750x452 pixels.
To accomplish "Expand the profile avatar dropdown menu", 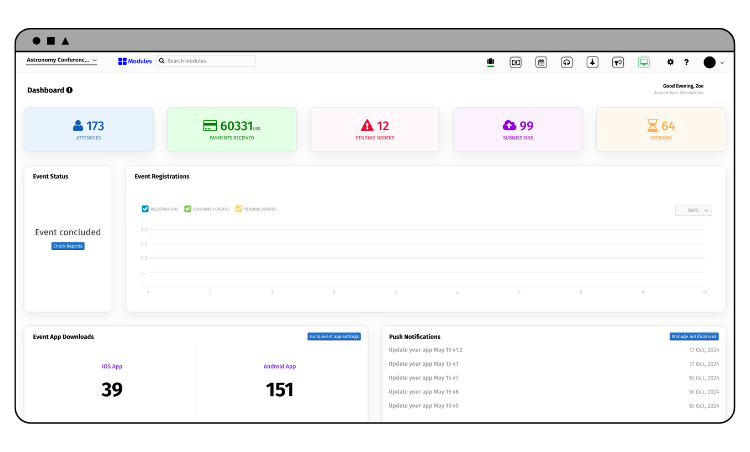I will [714, 62].
